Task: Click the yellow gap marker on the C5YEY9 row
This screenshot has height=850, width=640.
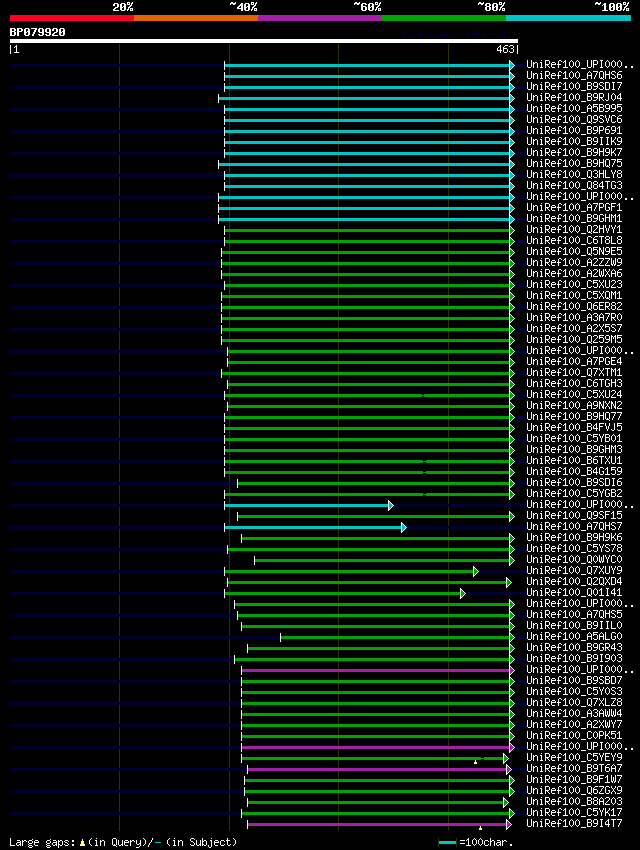Action: (x=475, y=762)
